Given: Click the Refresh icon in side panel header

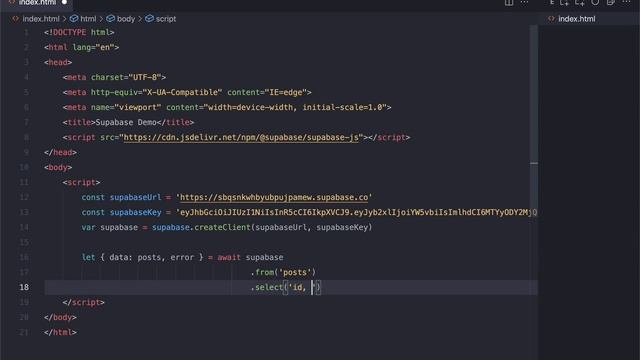Looking at the screenshot, I should pos(595,2).
